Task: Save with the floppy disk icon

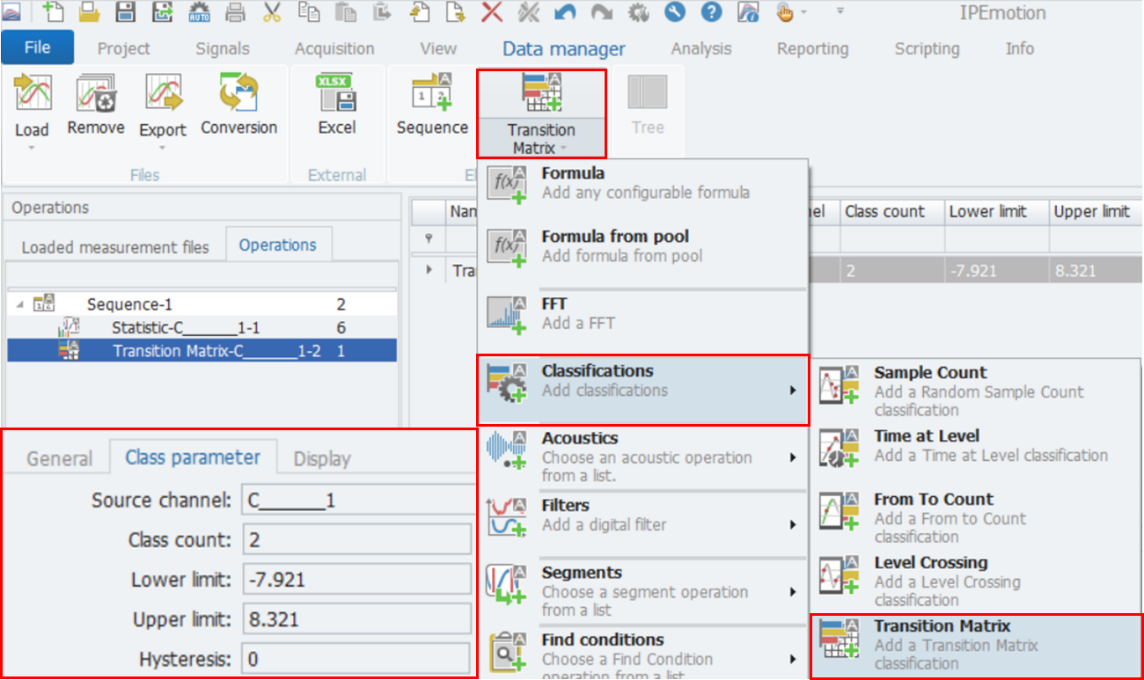Action: tap(125, 12)
